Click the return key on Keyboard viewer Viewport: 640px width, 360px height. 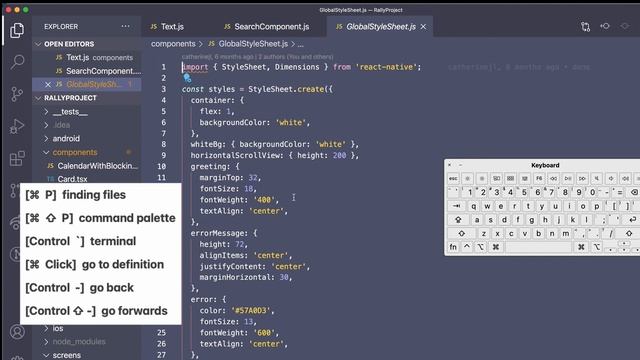632,220
